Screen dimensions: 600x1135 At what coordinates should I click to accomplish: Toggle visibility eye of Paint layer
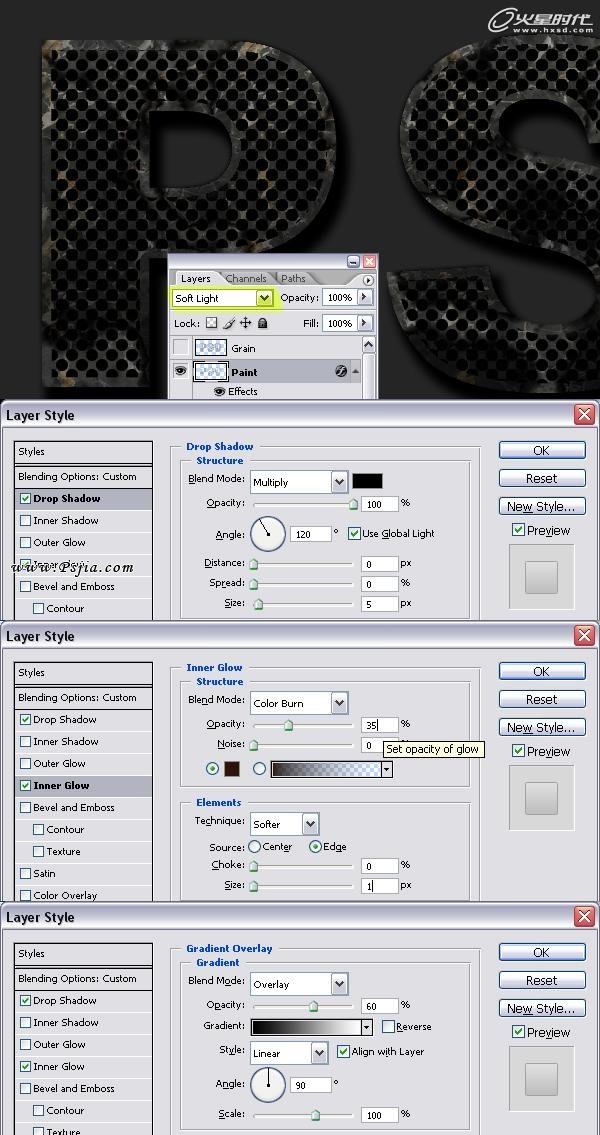[180, 371]
